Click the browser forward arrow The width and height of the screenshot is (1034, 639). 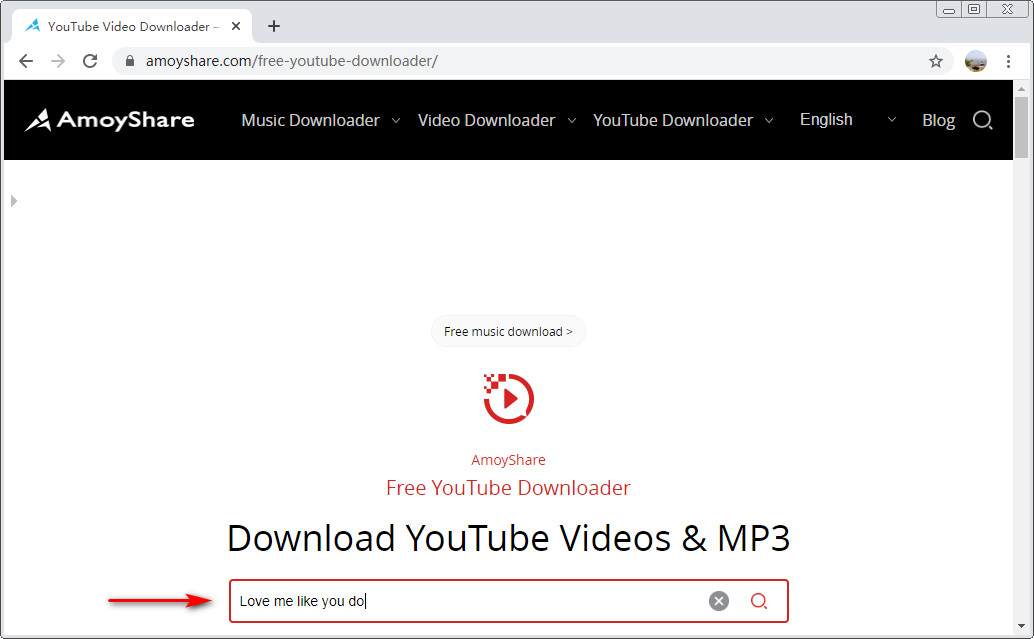(x=58, y=61)
